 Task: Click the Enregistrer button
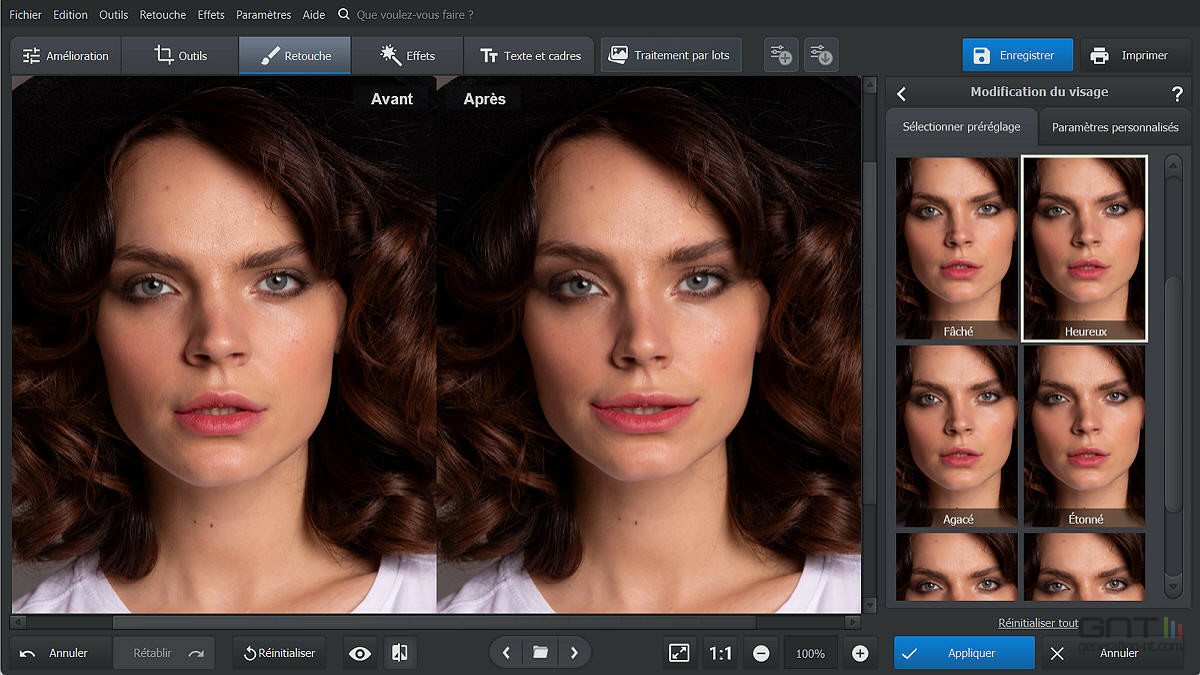click(x=1017, y=56)
